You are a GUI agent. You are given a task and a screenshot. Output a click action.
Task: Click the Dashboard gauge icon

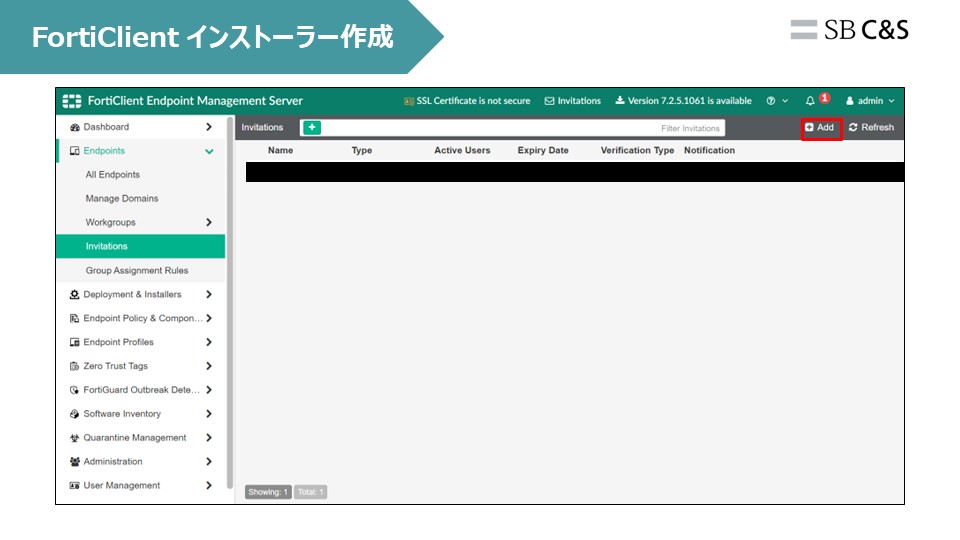(75, 127)
